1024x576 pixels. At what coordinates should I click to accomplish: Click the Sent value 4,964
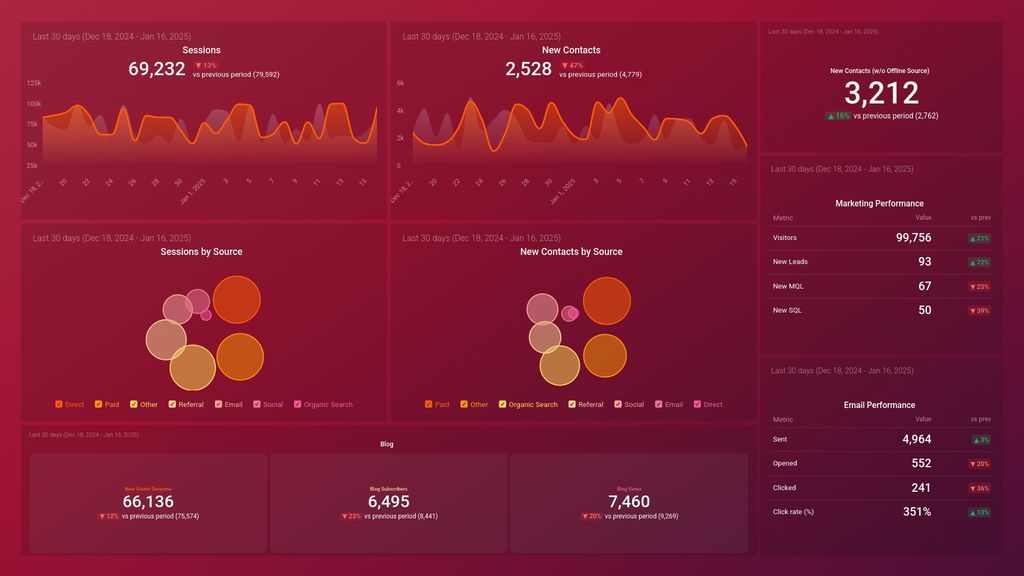tap(916, 440)
